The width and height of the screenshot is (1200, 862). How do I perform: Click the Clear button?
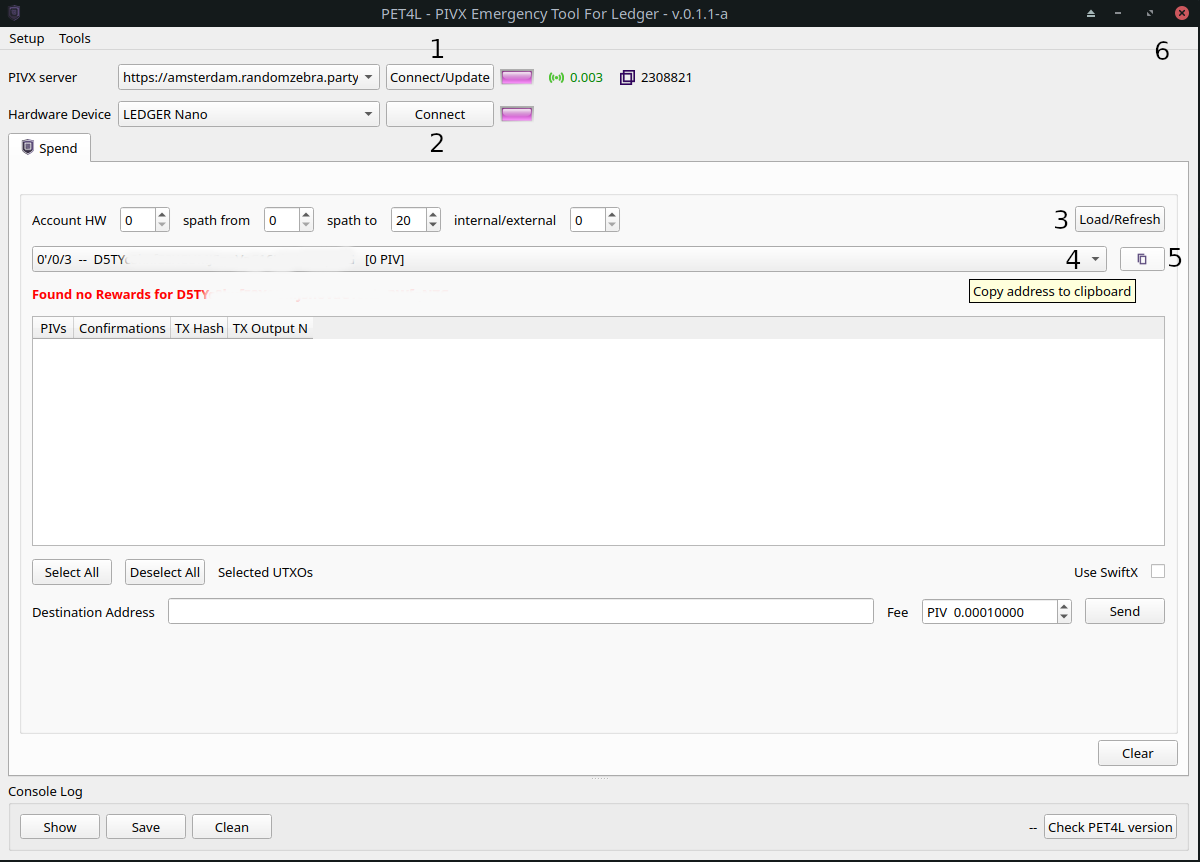[x=1138, y=753]
